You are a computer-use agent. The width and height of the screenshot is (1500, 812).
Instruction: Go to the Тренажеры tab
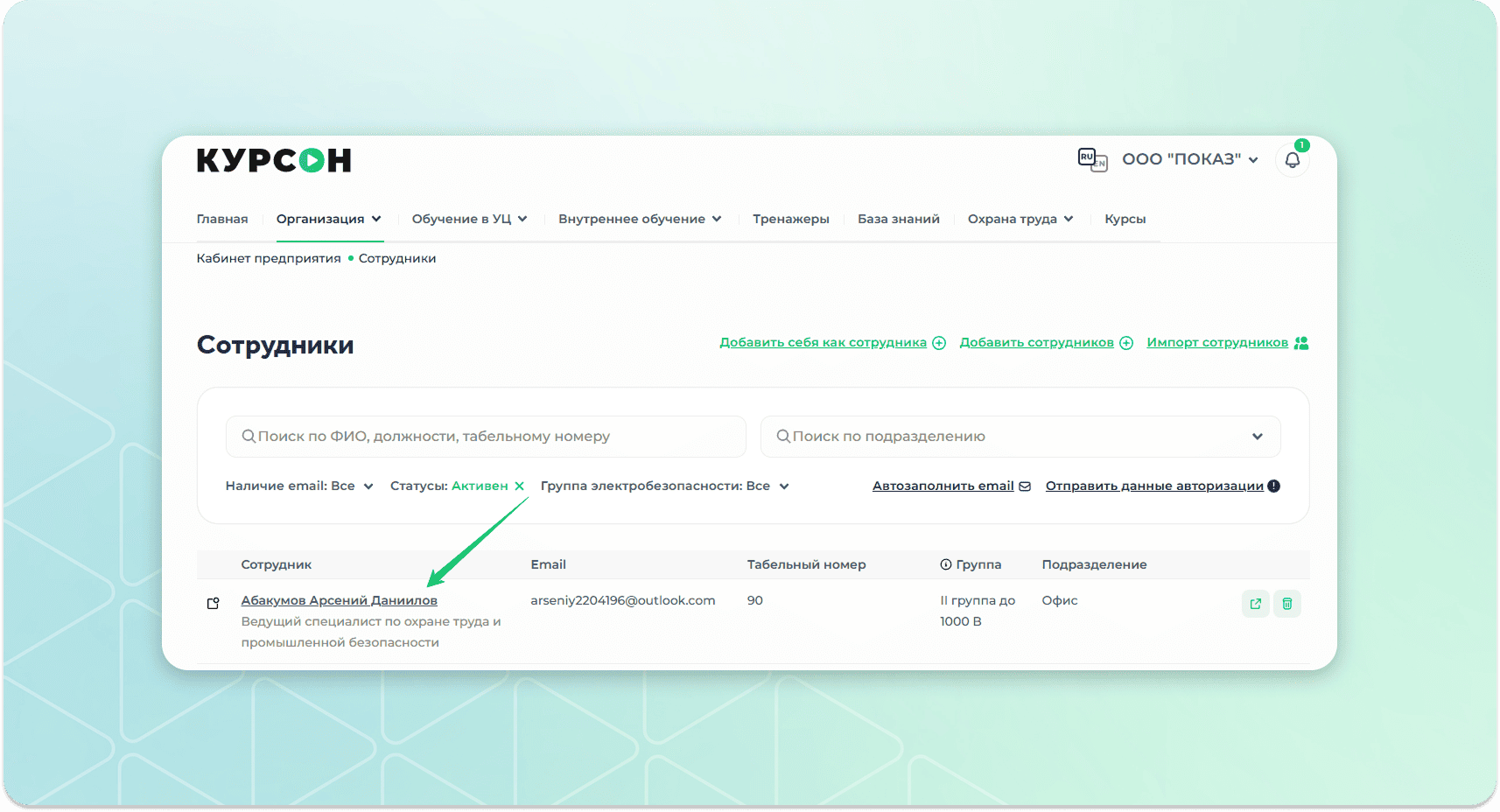(x=790, y=219)
